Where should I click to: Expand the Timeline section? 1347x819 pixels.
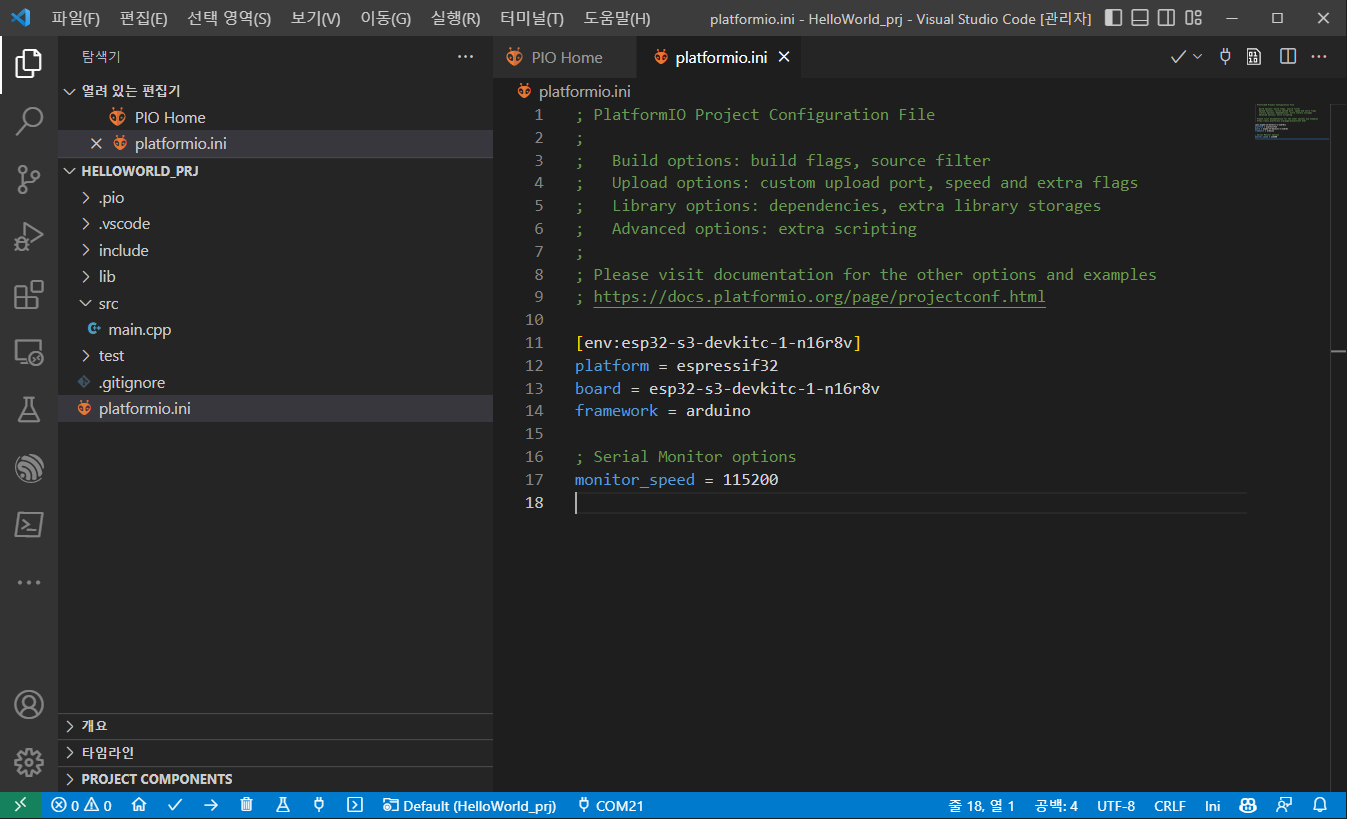coord(275,752)
